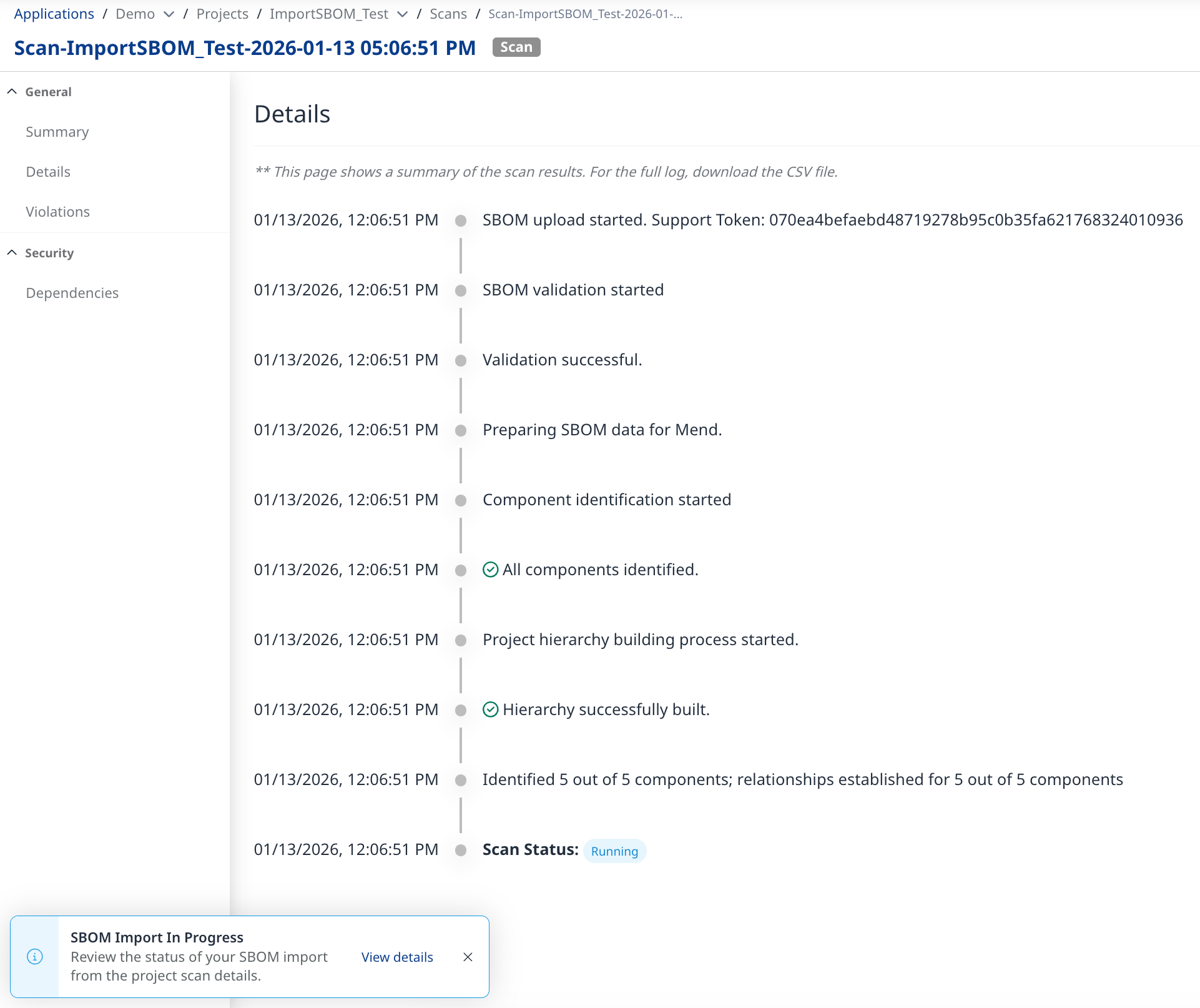The height and width of the screenshot is (1008, 1200).
Task: Open the Demo application dropdown in breadcrumb
Action: pos(169,14)
